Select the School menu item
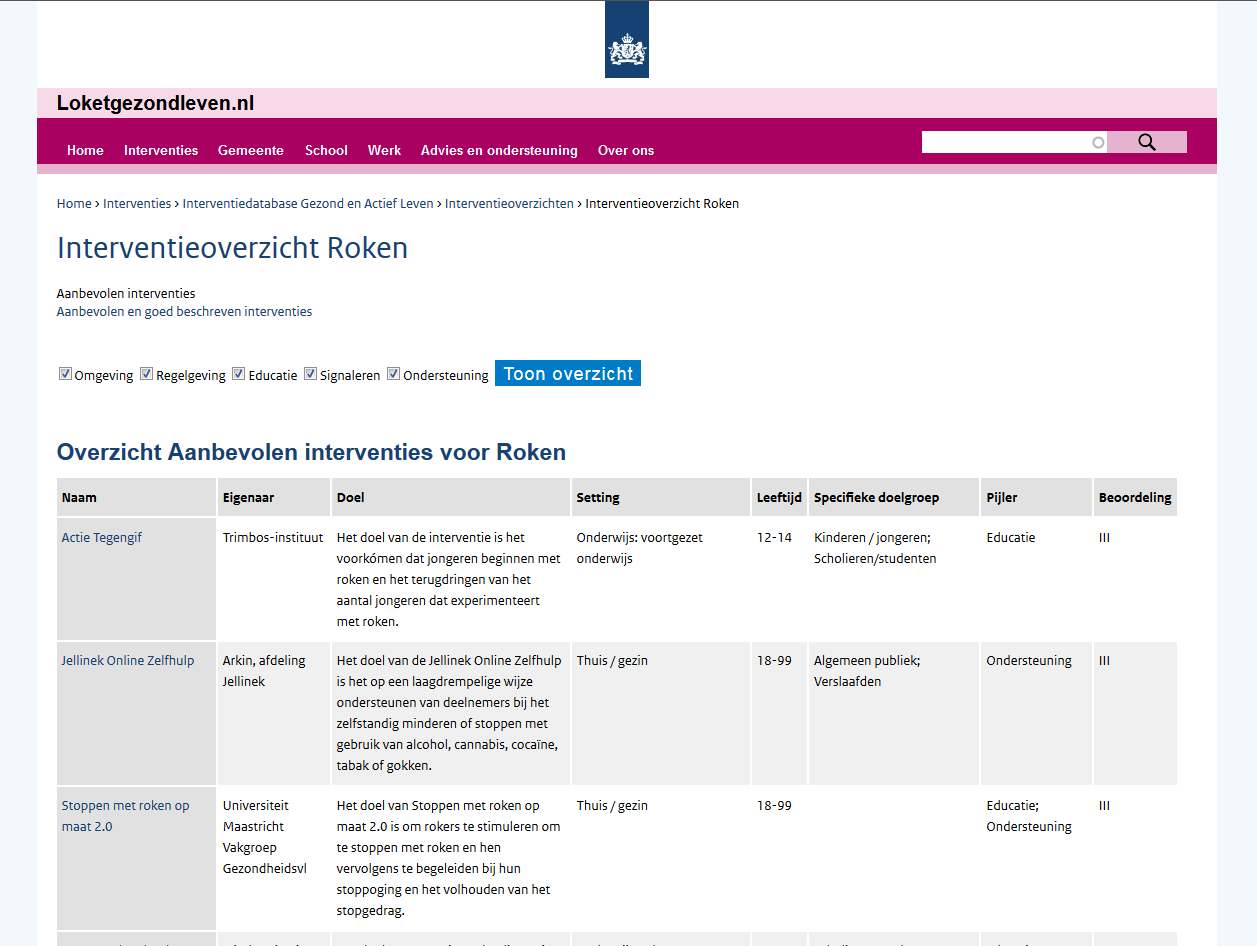This screenshot has height=946, width=1257. coord(326,151)
